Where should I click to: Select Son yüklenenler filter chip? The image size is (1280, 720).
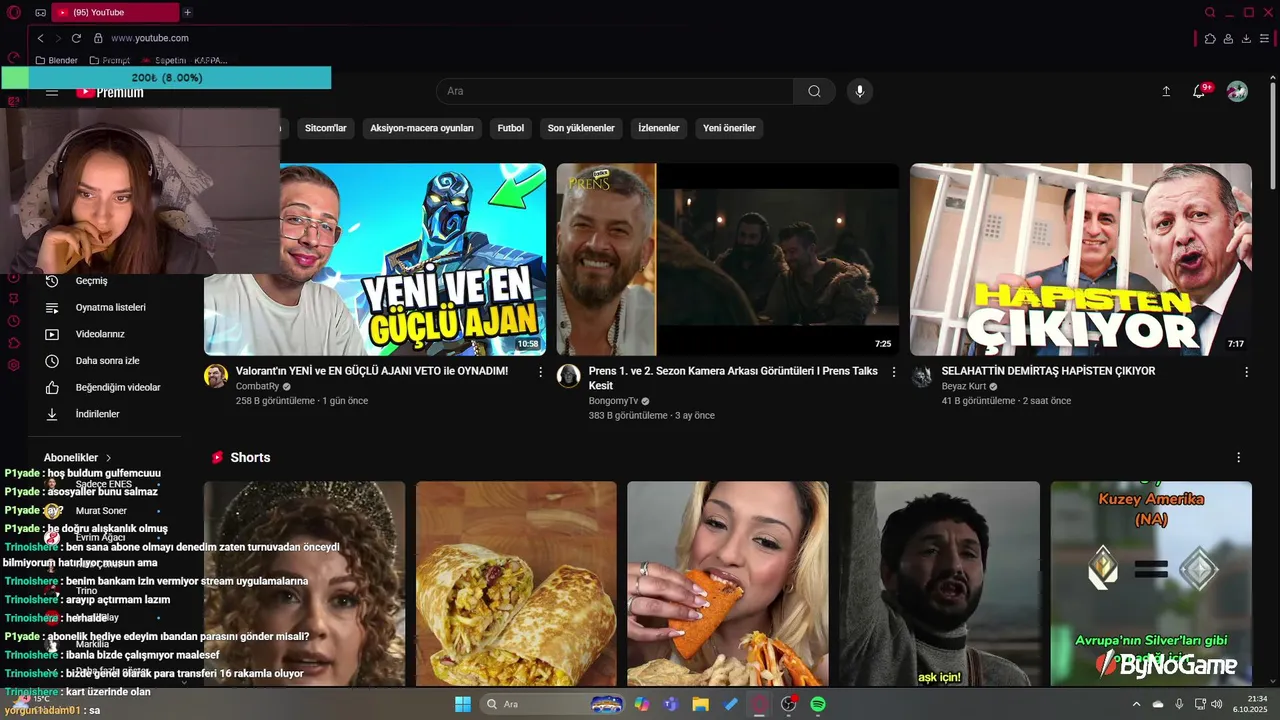click(x=581, y=128)
